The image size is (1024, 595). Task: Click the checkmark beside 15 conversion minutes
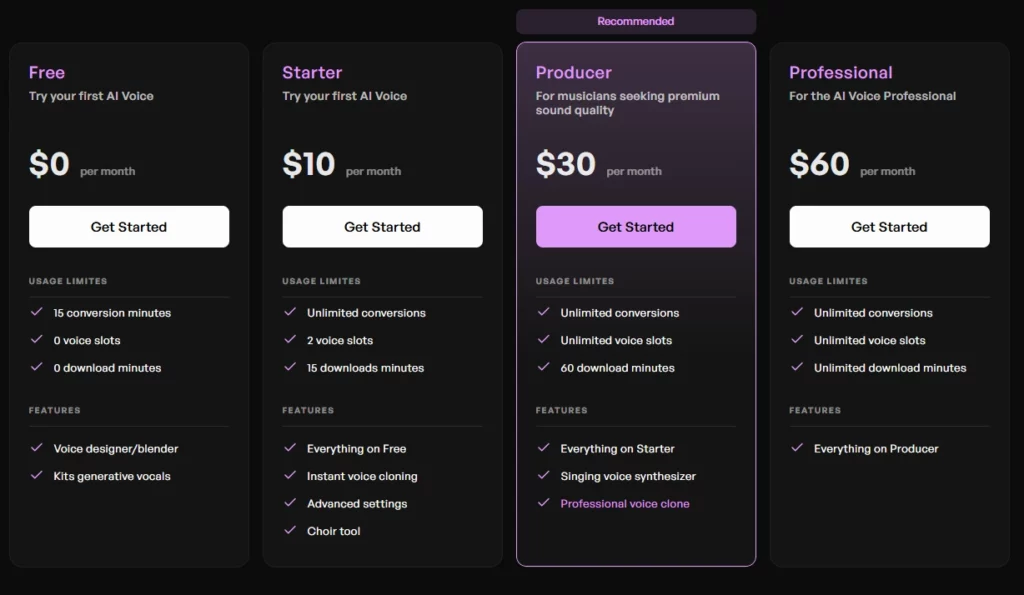click(37, 312)
